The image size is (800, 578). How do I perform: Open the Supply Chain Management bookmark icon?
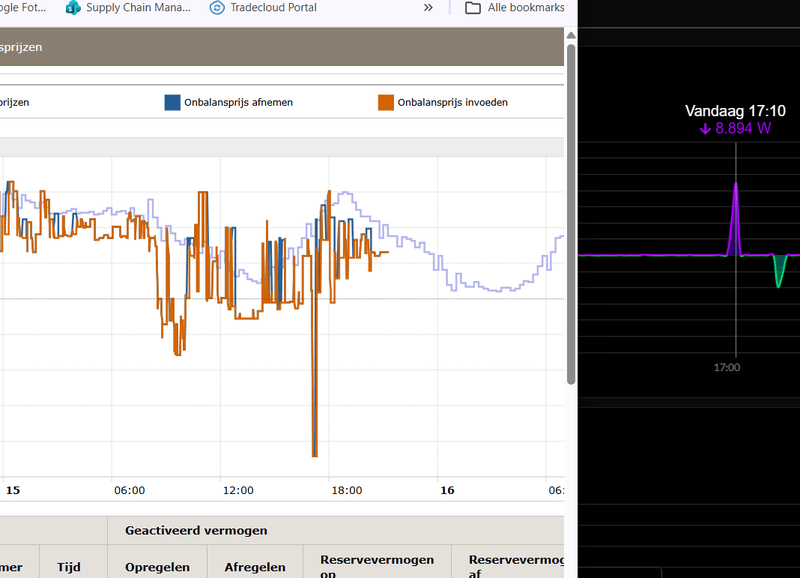(x=73, y=8)
